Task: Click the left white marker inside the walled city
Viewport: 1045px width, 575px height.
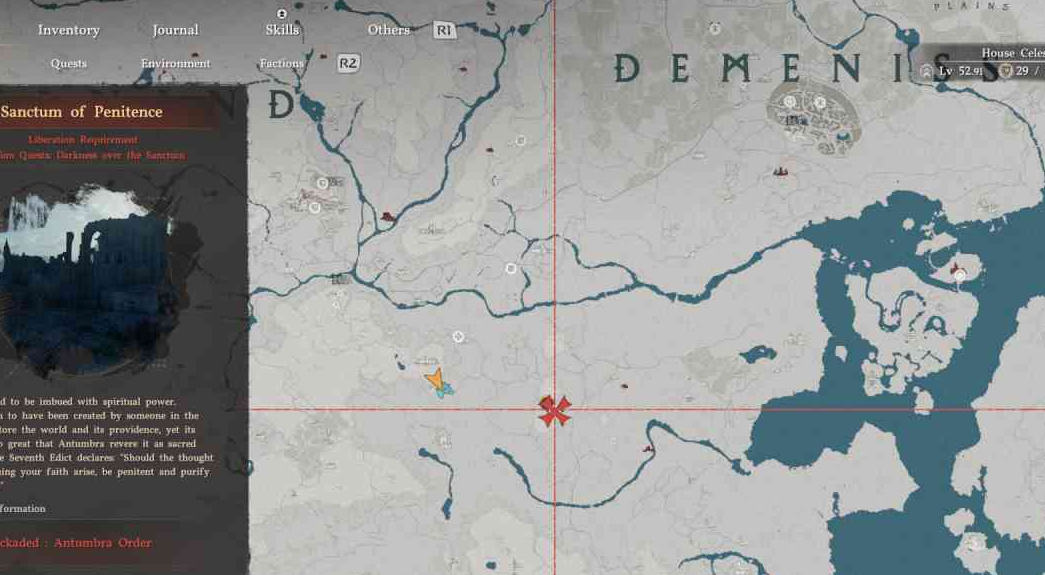Action: pos(790,101)
